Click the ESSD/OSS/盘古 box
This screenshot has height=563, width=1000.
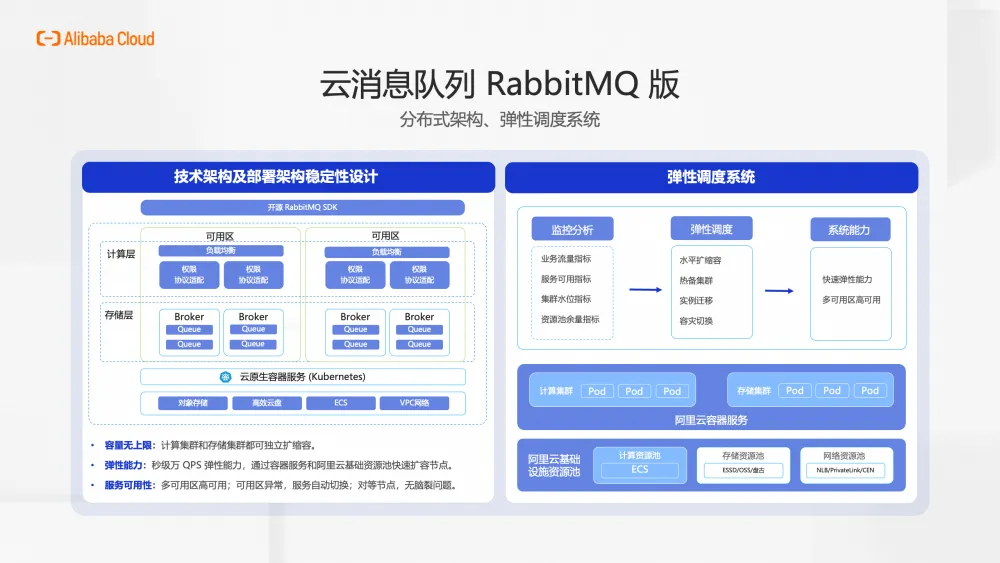743,471
